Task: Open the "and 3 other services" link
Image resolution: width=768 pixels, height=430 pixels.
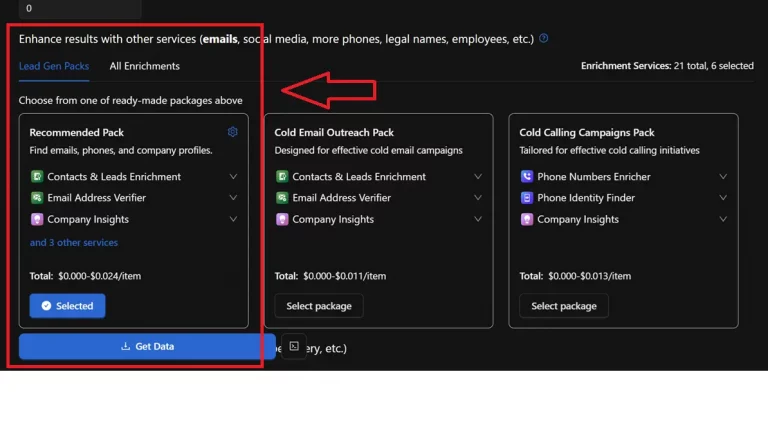Action: point(74,243)
